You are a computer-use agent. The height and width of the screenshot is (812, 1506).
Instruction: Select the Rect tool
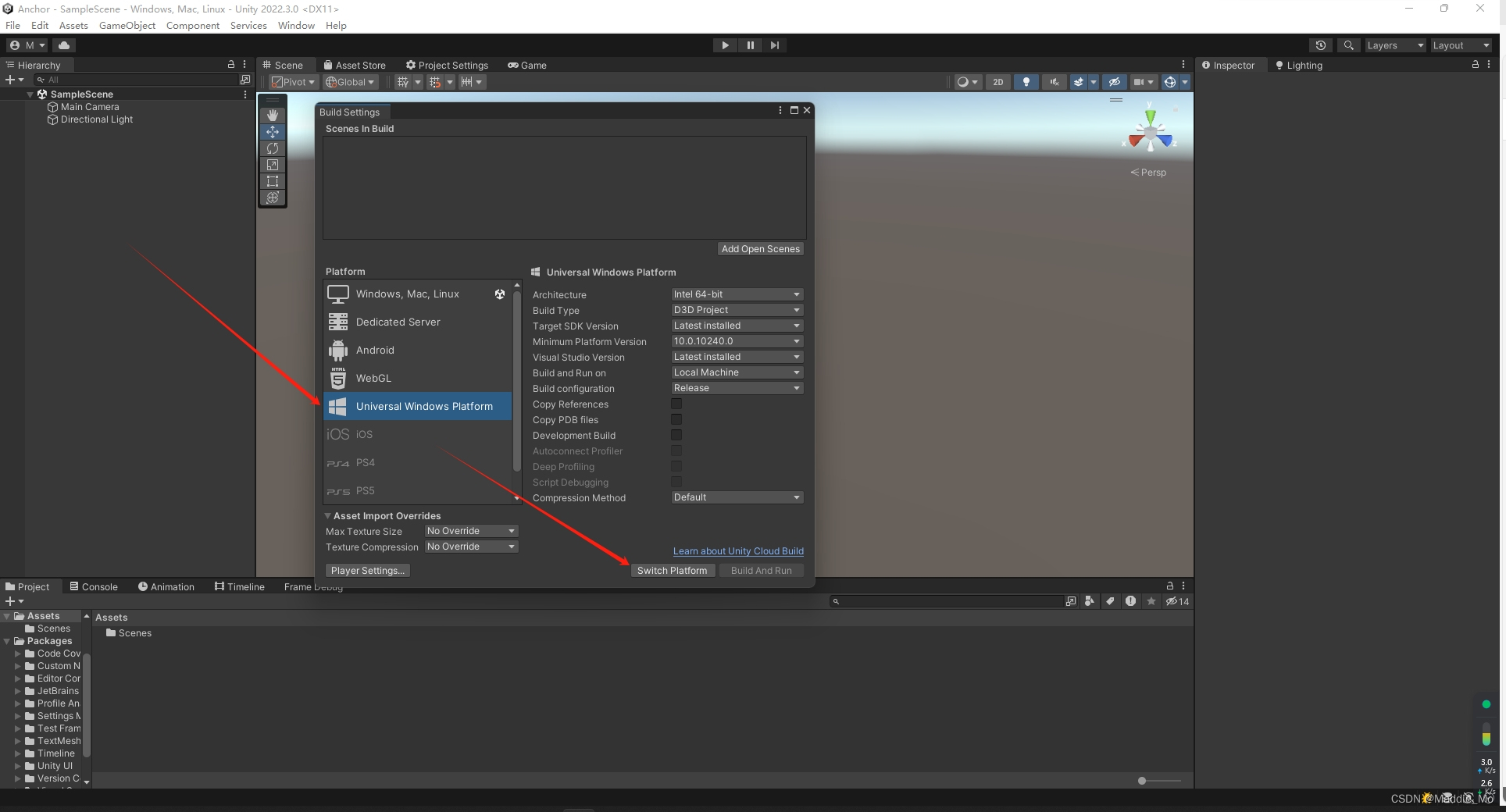272,180
